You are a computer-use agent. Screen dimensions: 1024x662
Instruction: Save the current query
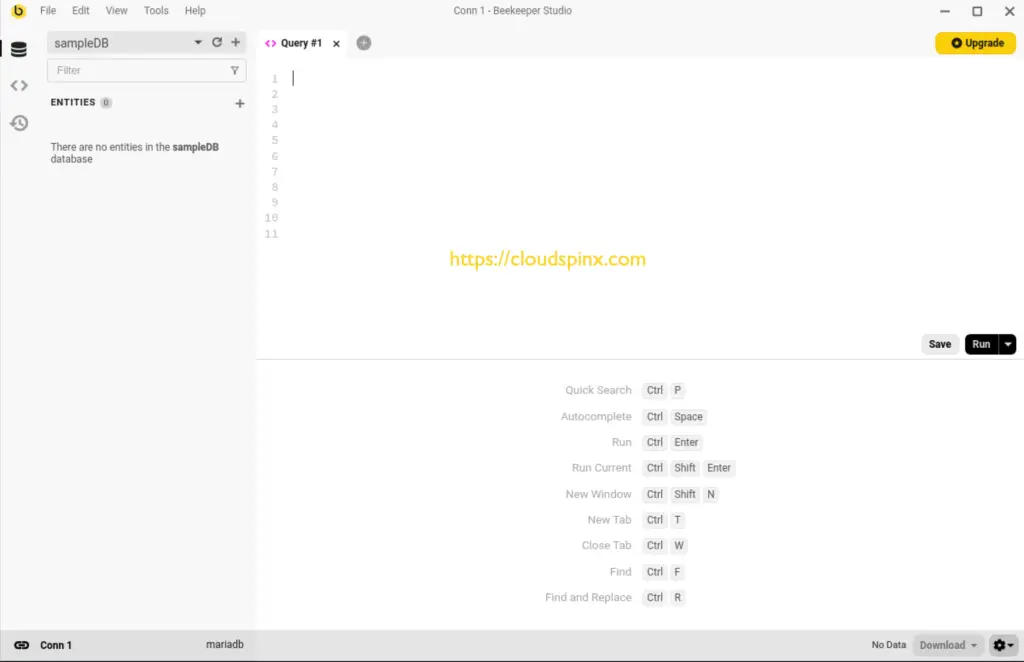(x=939, y=343)
